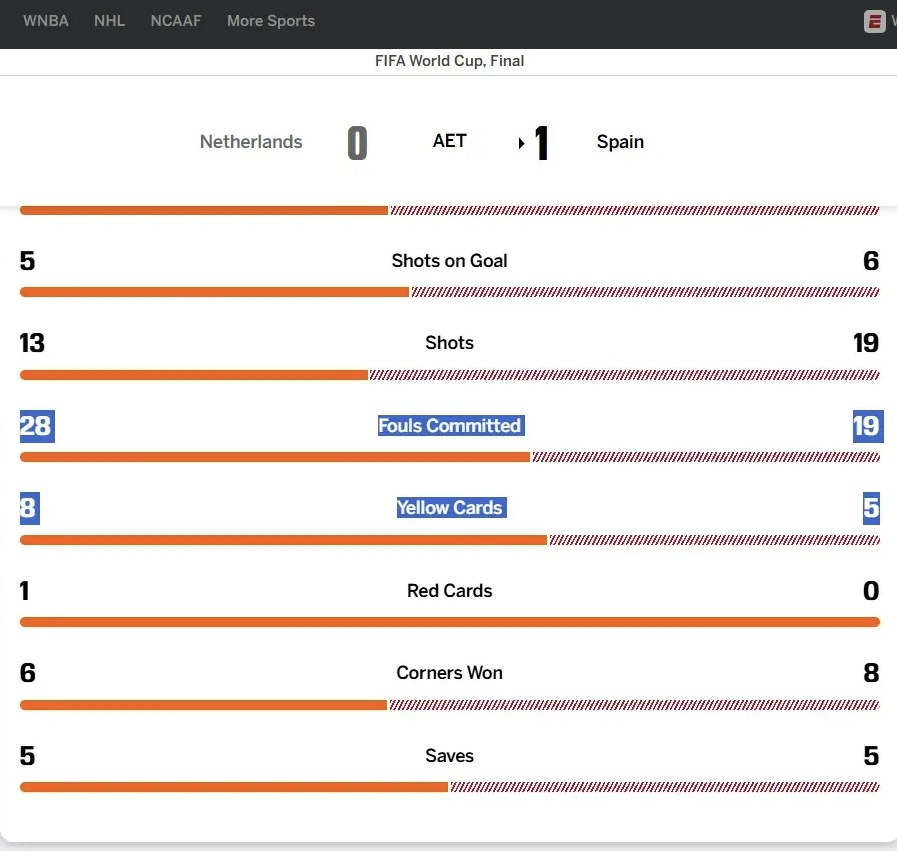897x851 pixels.
Task: Click the Saves comparison bar
Action: point(450,788)
